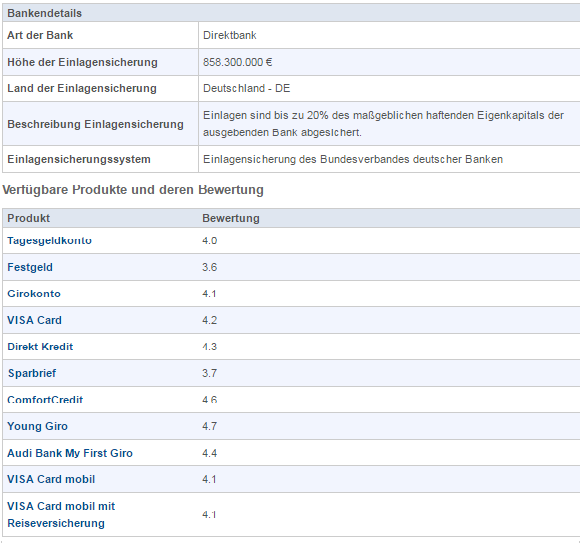Open the Direkt Kredit product link
Viewport: 585px width, 556px height.
pyautogui.click(x=40, y=347)
